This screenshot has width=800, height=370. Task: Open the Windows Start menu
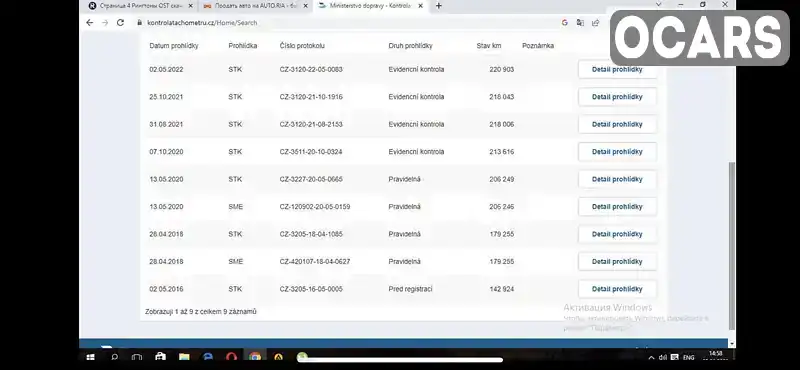click(91, 357)
